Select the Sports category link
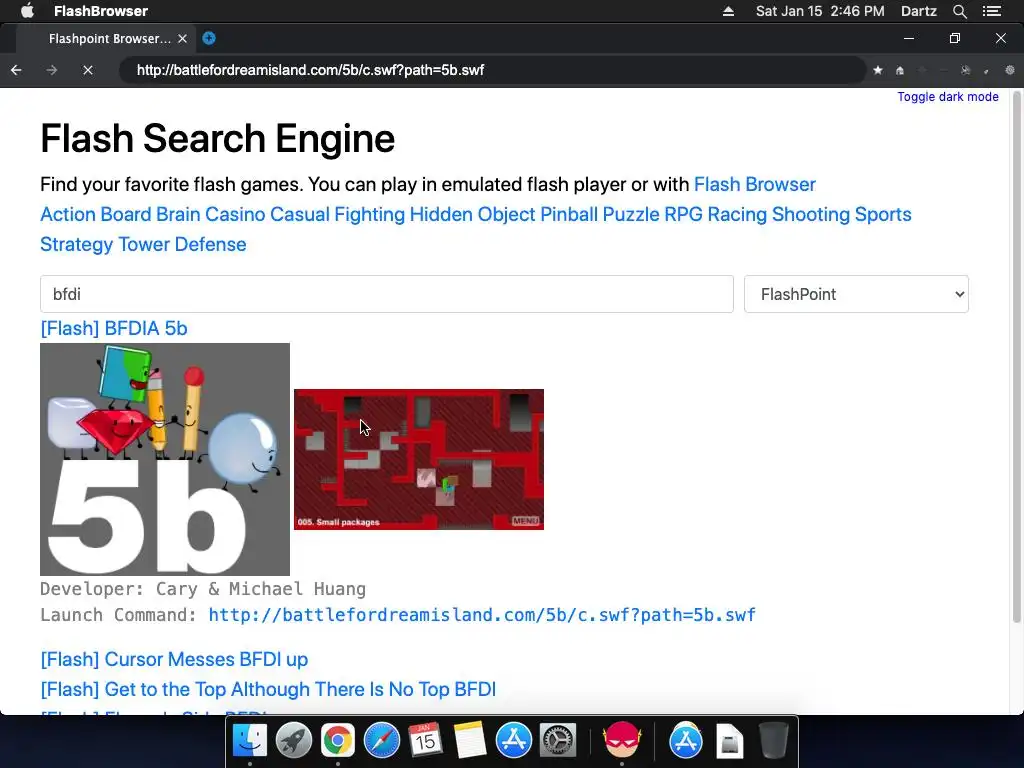 pyautogui.click(x=883, y=214)
